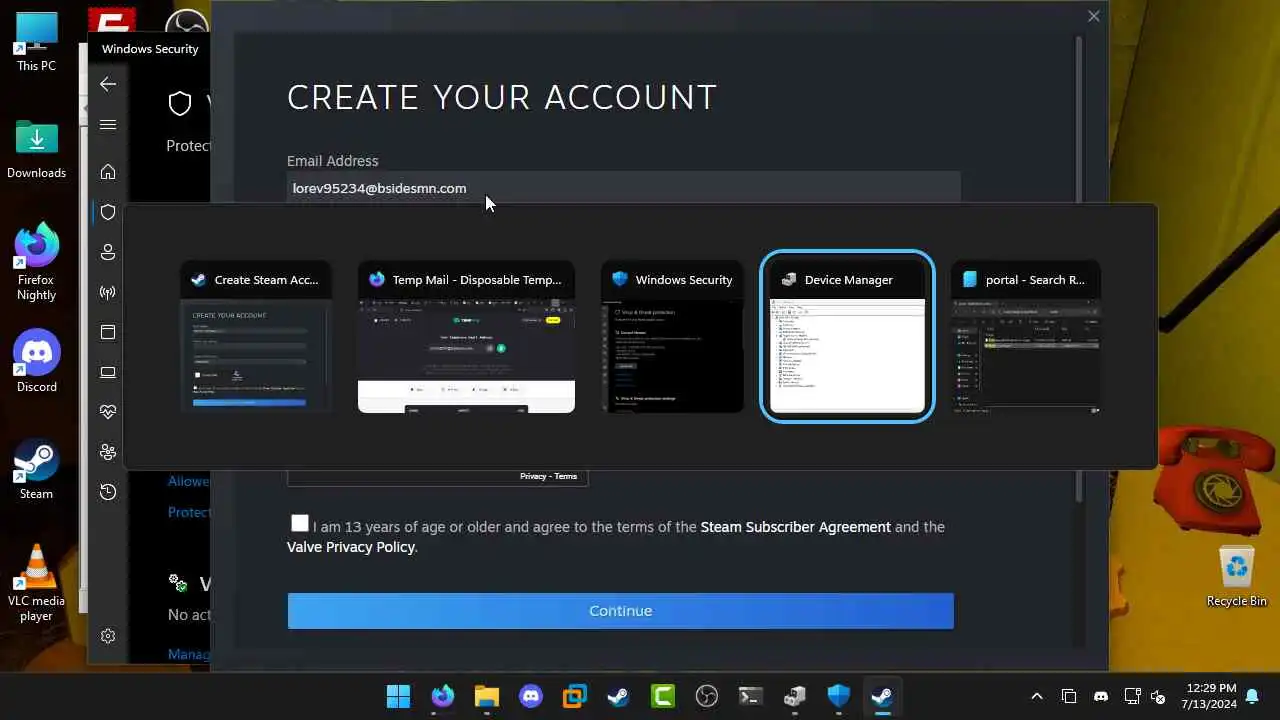The image size is (1280, 720).
Task: Launch Firefox Nightly desktop shortcut
Action: coord(36,262)
